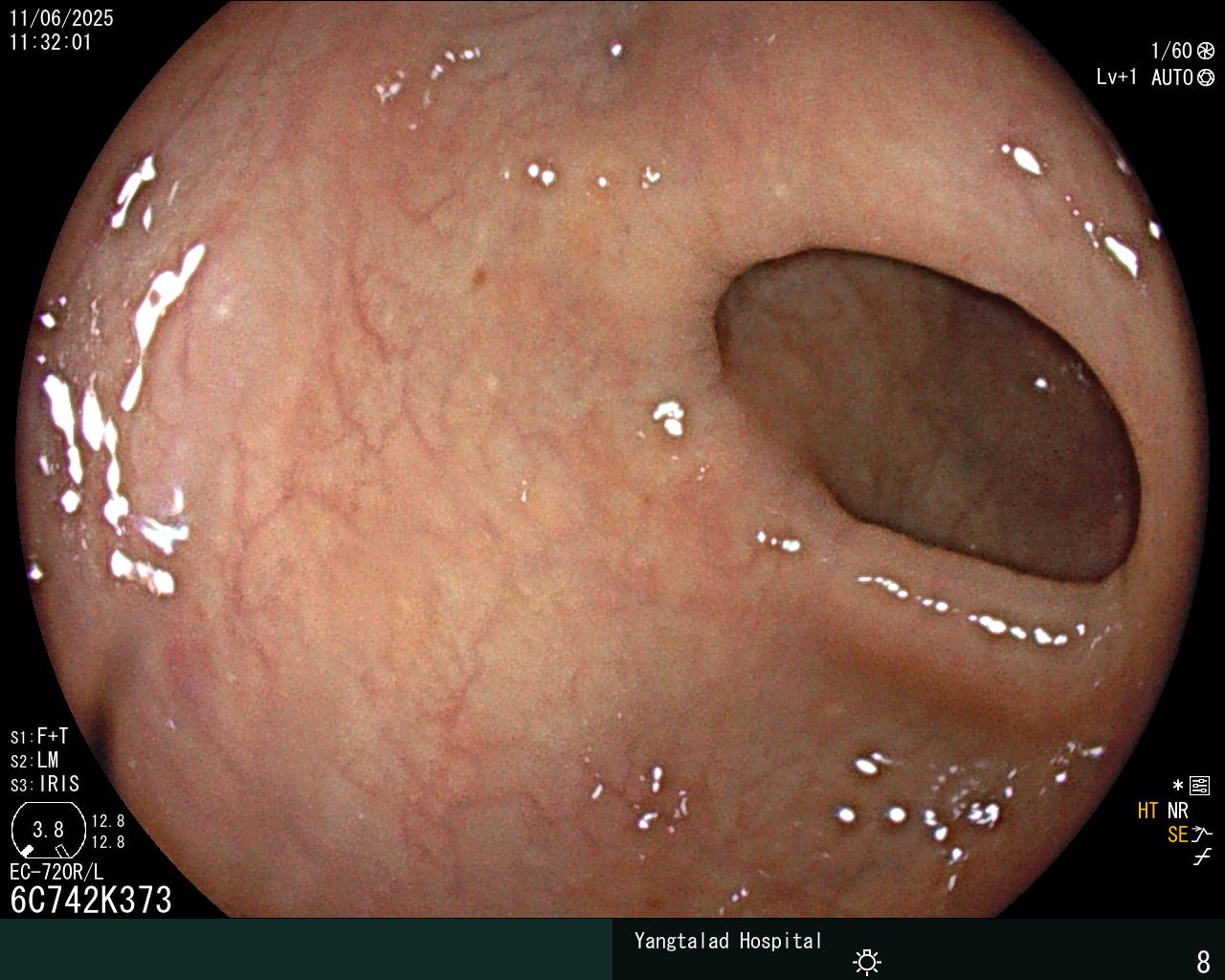
Task: Click the dark colonic lumen opening in endoscope view
Action: tap(928, 416)
